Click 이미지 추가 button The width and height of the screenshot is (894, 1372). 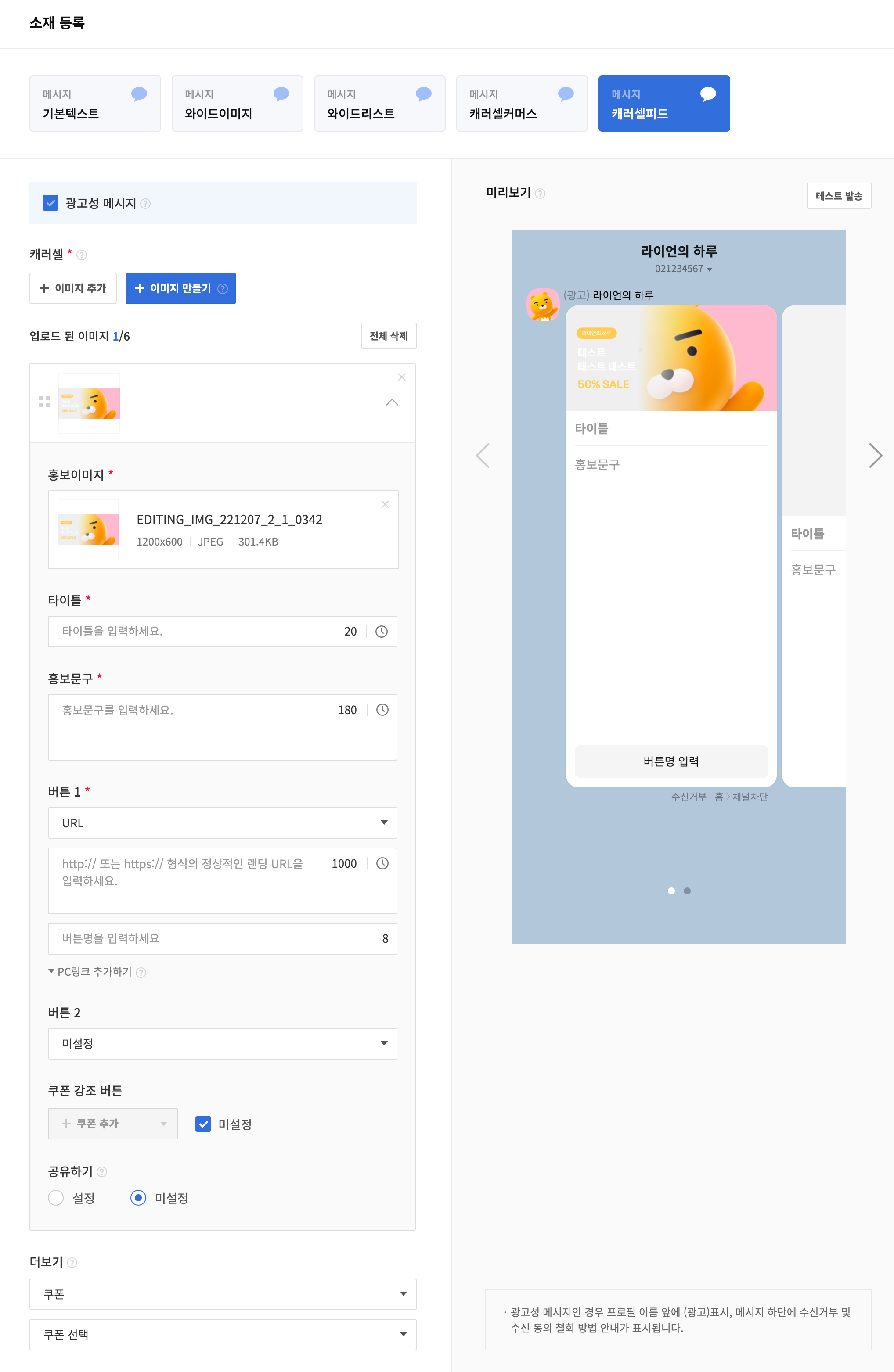73,288
